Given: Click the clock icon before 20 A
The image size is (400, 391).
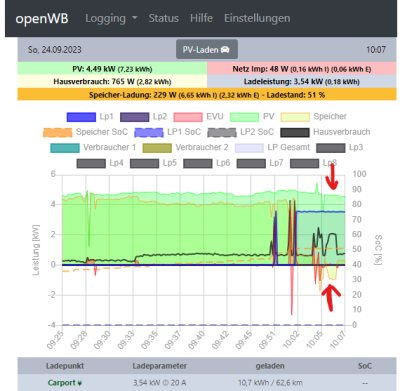Looking at the screenshot, I should [166, 383].
